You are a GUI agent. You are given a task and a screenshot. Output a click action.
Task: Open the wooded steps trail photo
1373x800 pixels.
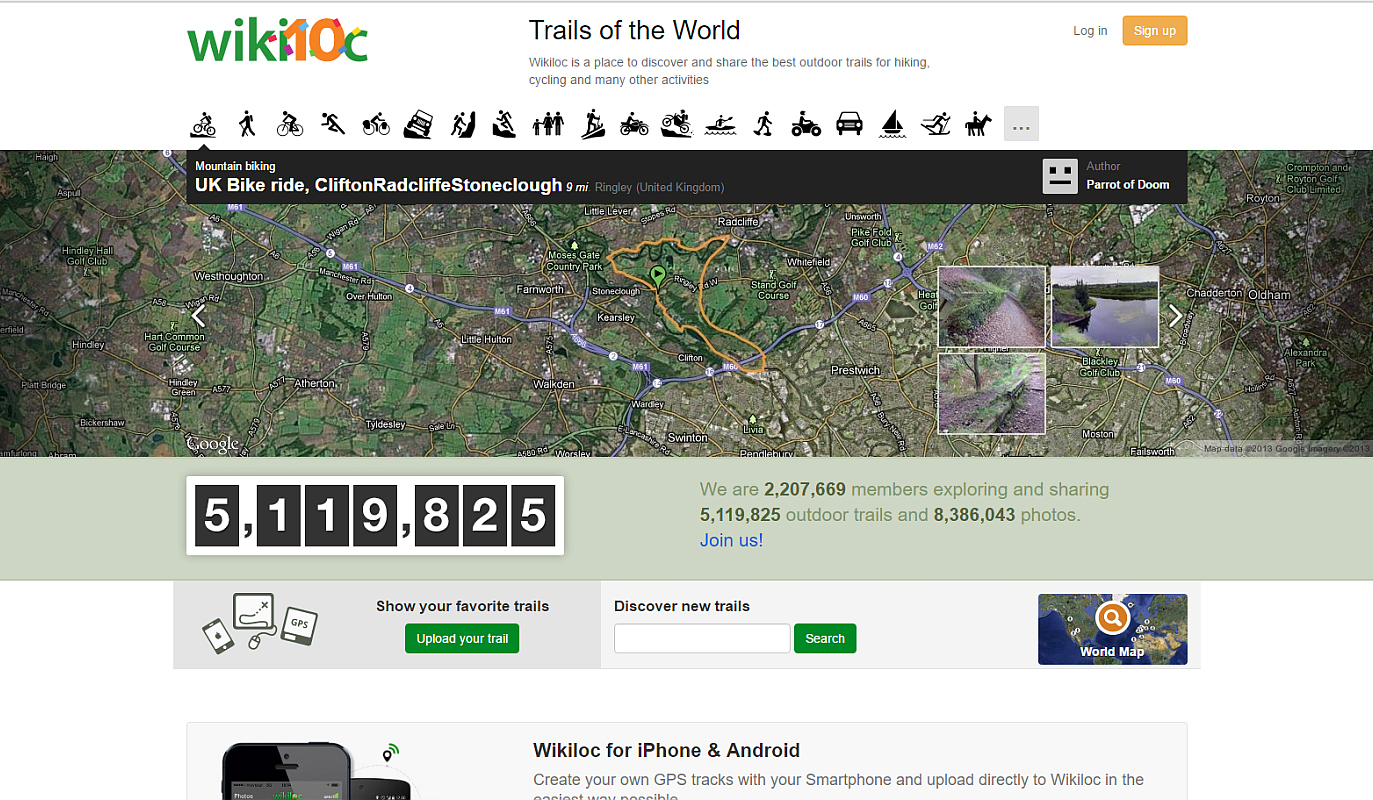992,393
